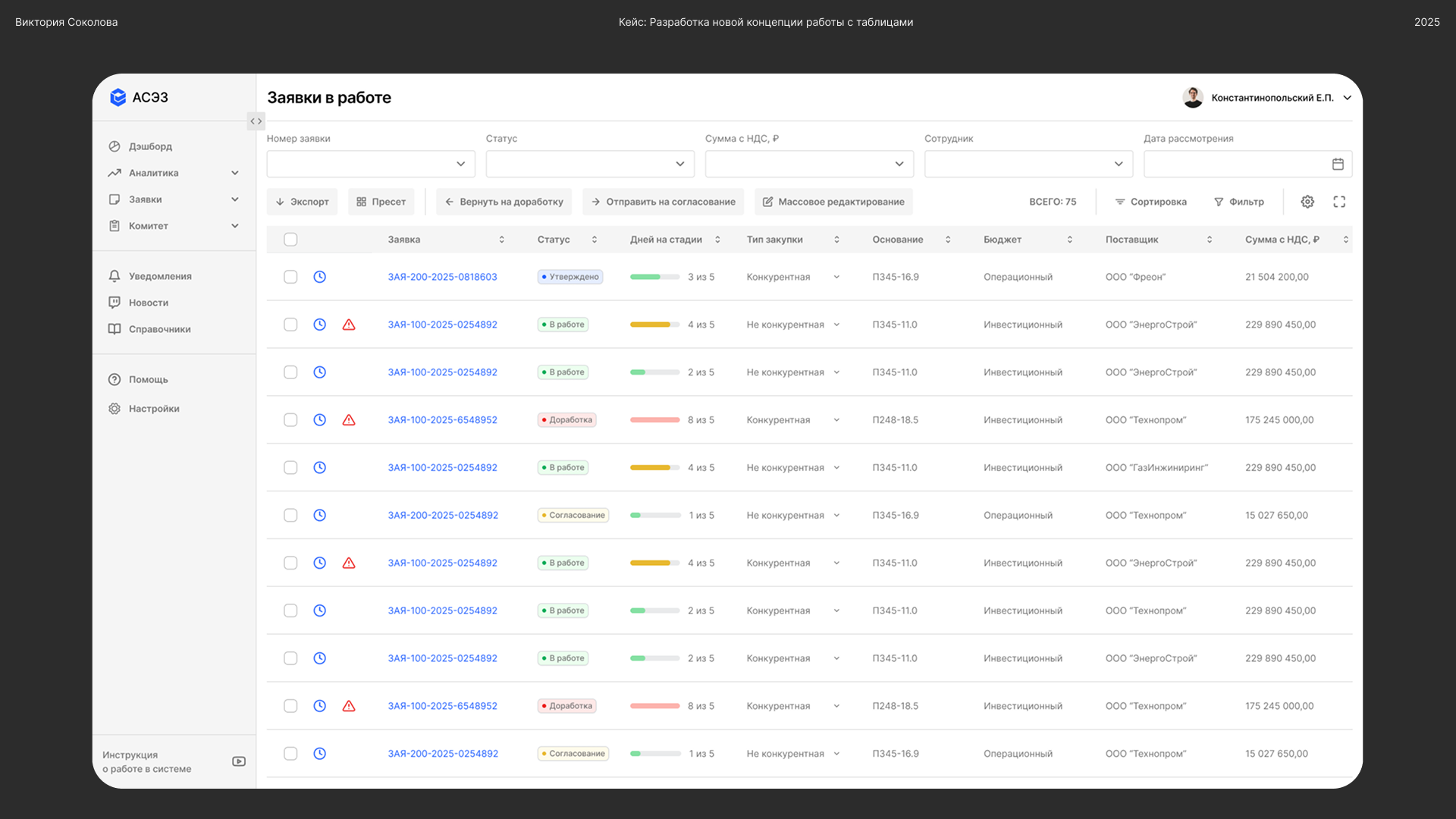Screen dimensions: 1456x819
Task: Check the select-all header checkbox
Action: pyautogui.click(x=290, y=240)
